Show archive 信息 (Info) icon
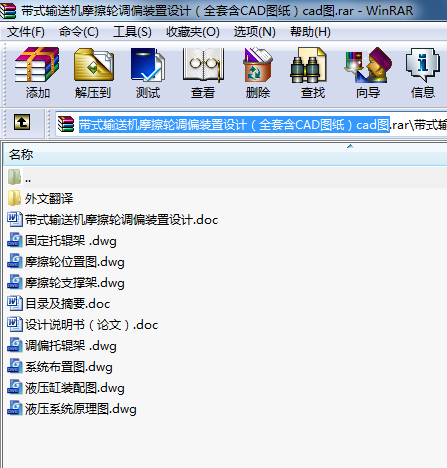 tap(423, 73)
